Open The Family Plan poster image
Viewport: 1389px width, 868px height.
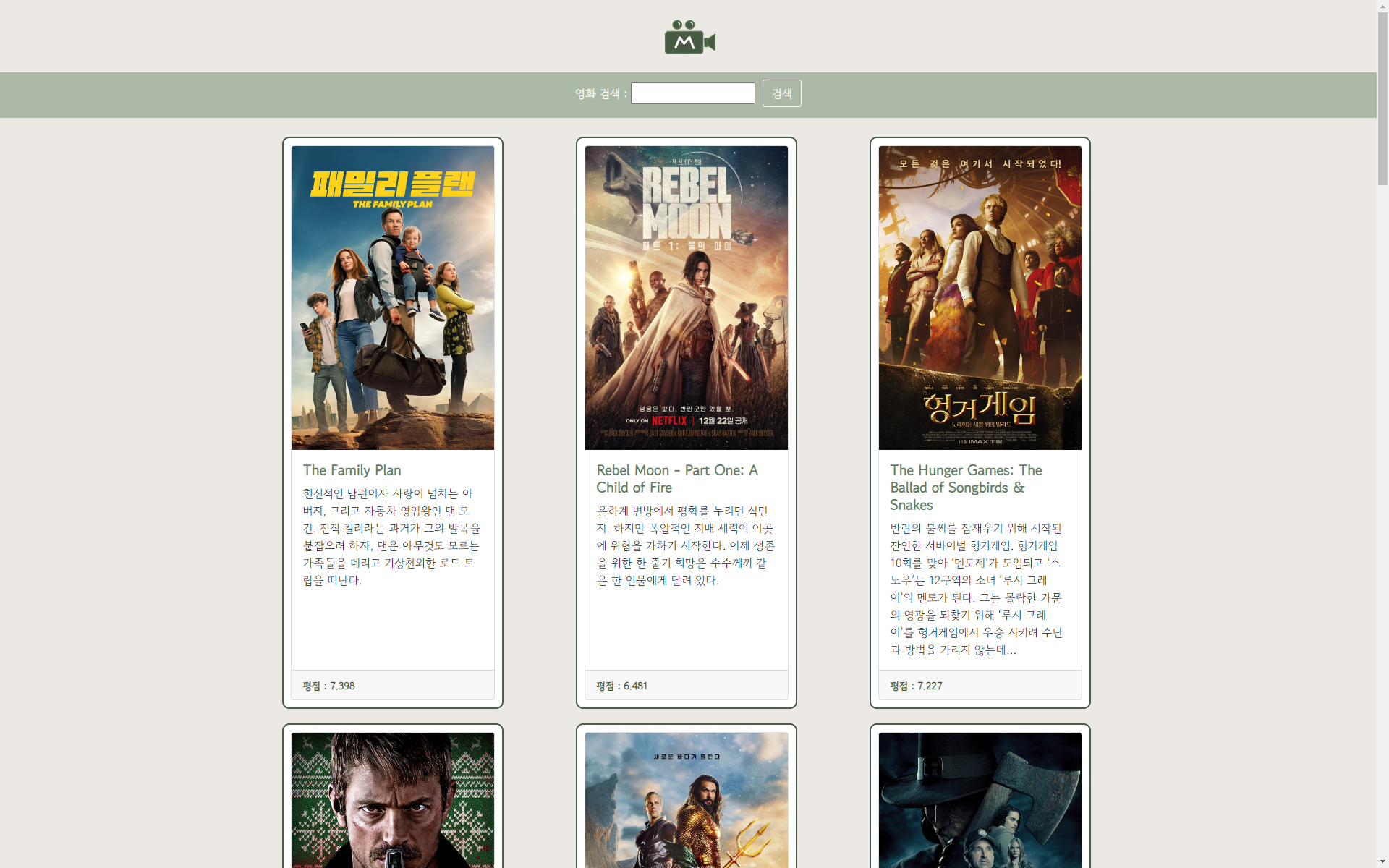(x=392, y=297)
